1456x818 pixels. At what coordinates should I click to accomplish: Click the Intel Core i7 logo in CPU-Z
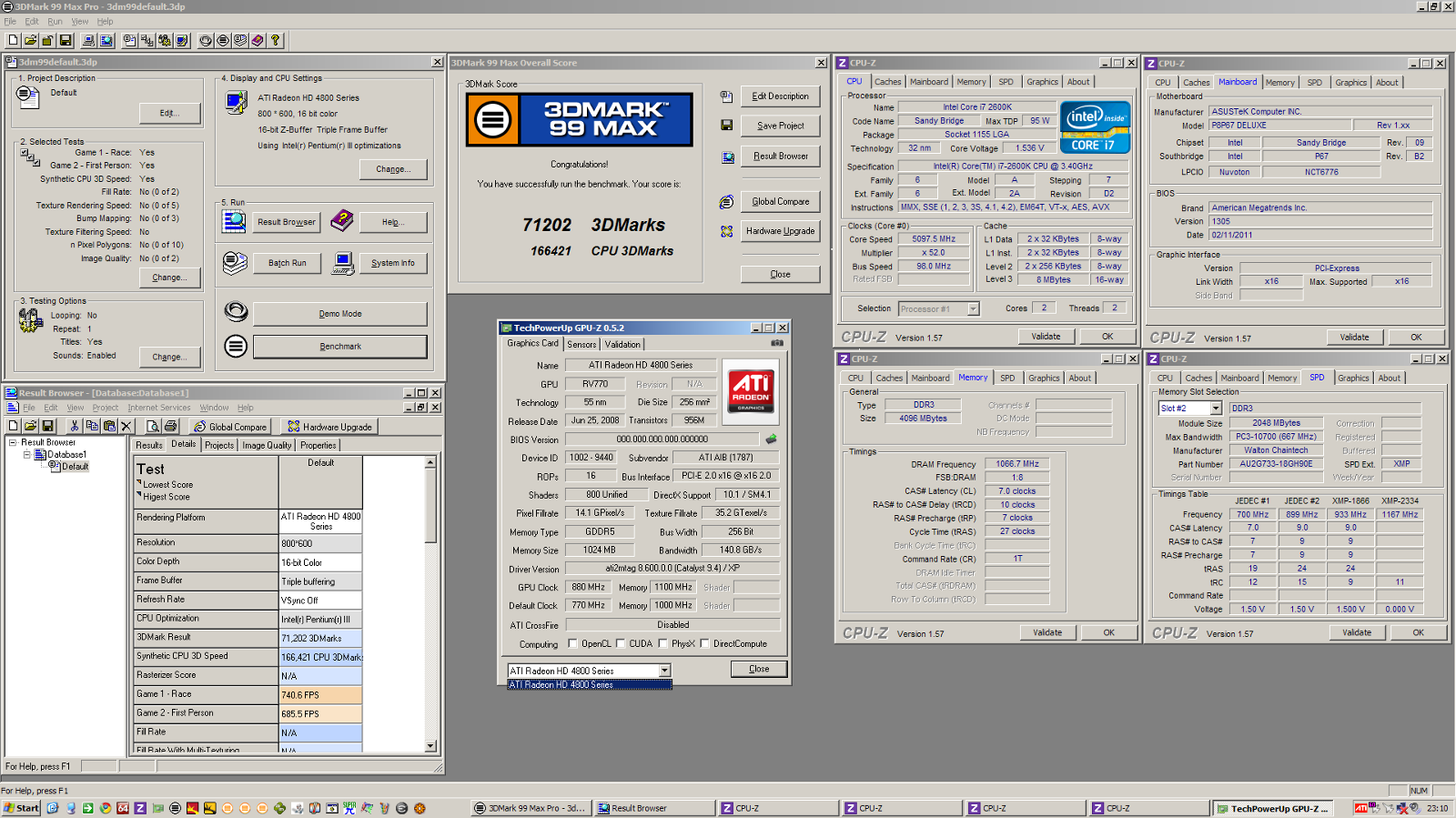(1095, 126)
